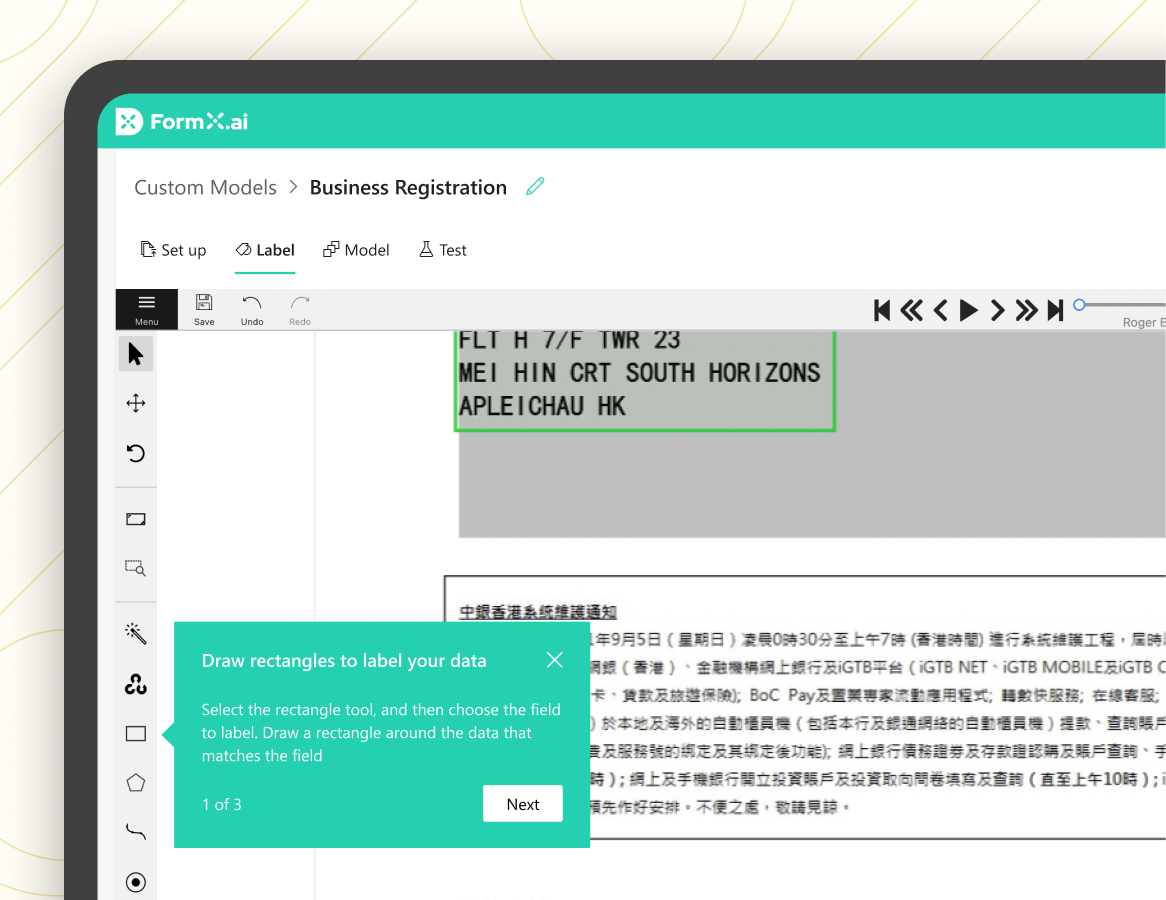Image resolution: width=1166 pixels, height=900 pixels.
Task: Select the arrow cursor tool
Action: tap(135, 354)
